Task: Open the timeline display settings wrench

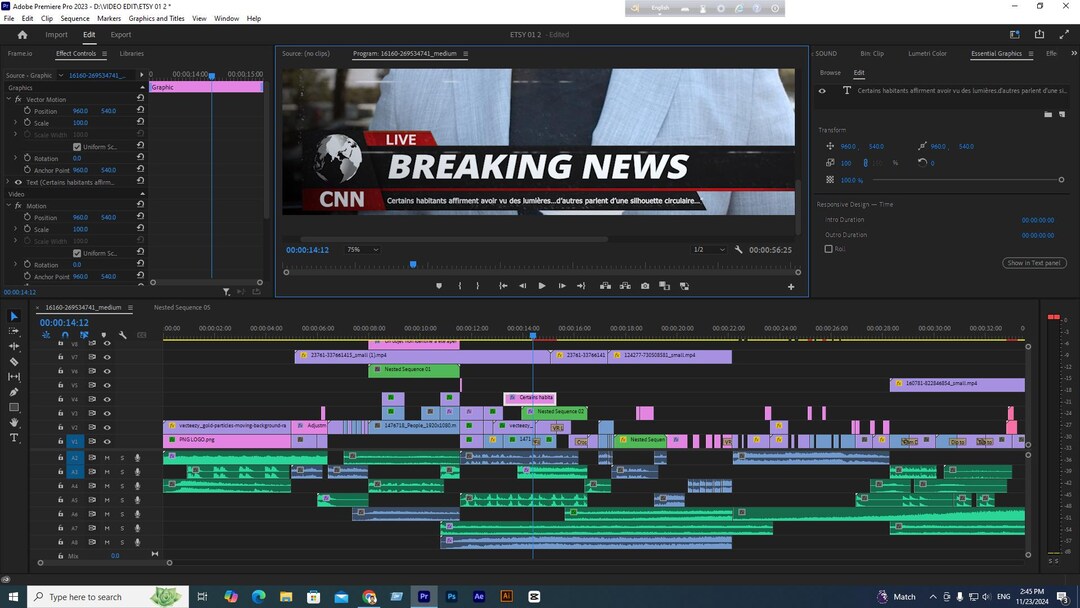Action: [123, 335]
